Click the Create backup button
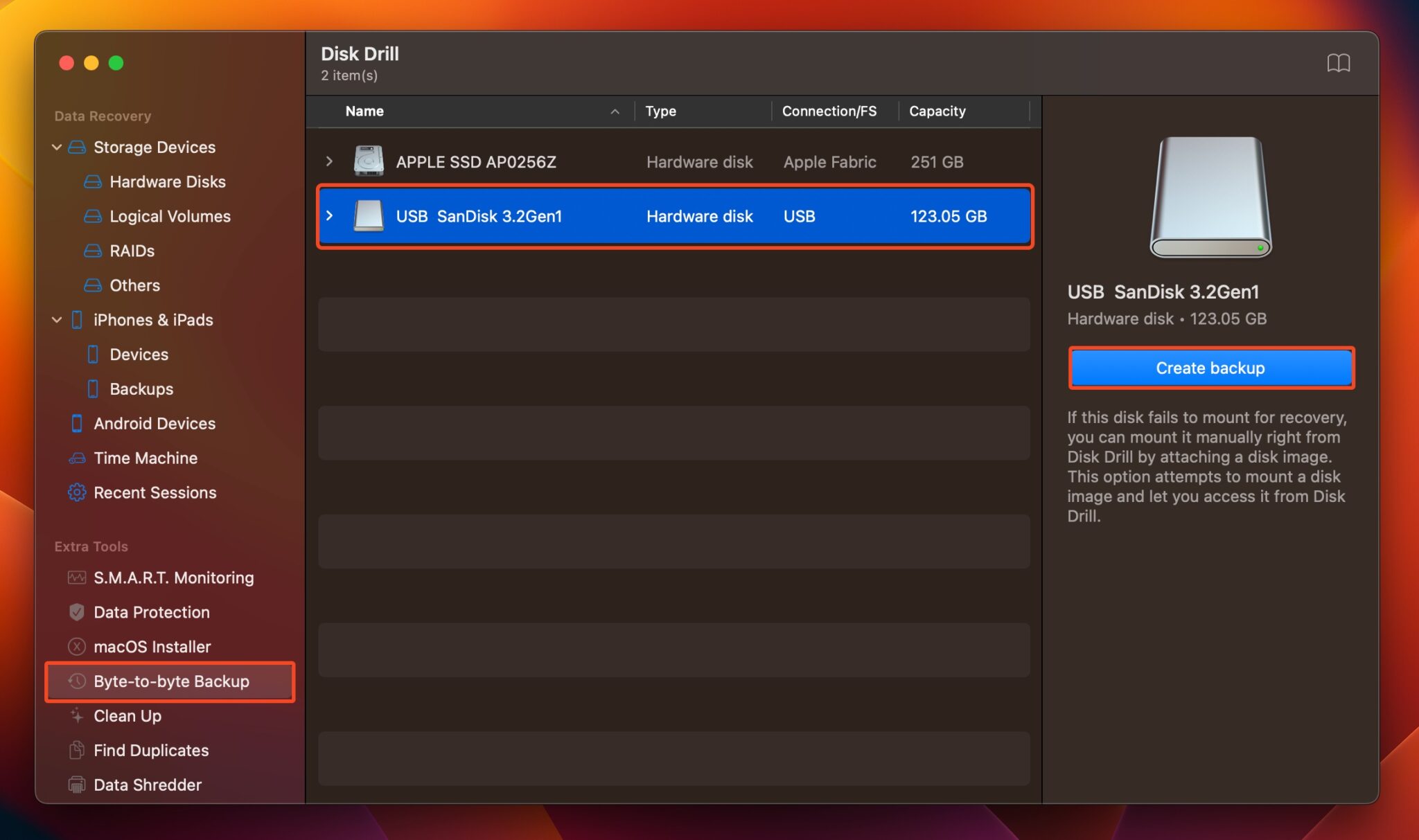This screenshot has height=840, width=1419. (1210, 368)
